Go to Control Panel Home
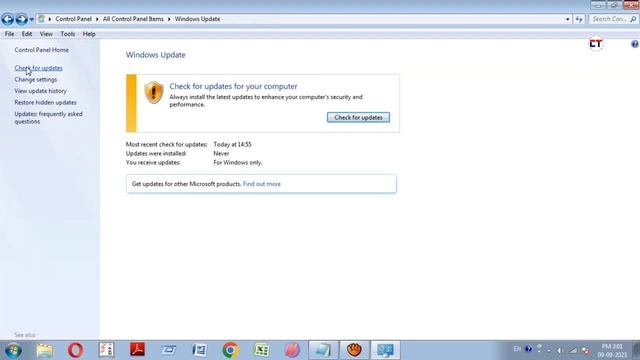Screen dimensions: 640x360 [x=42, y=50]
